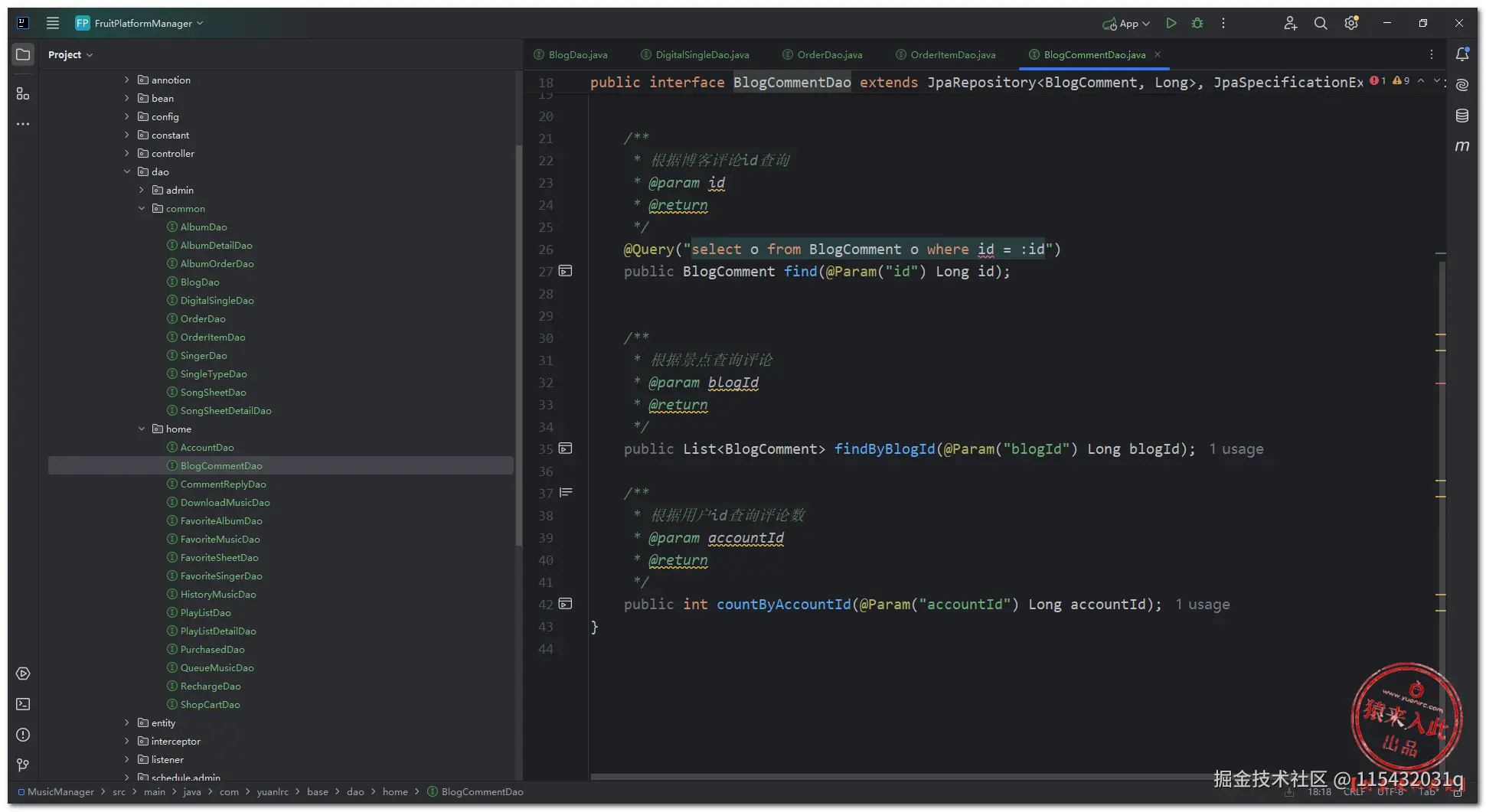Show the error count inspection widget
The height and width of the screenshot is (812, 1486).
pos(1378,80)
